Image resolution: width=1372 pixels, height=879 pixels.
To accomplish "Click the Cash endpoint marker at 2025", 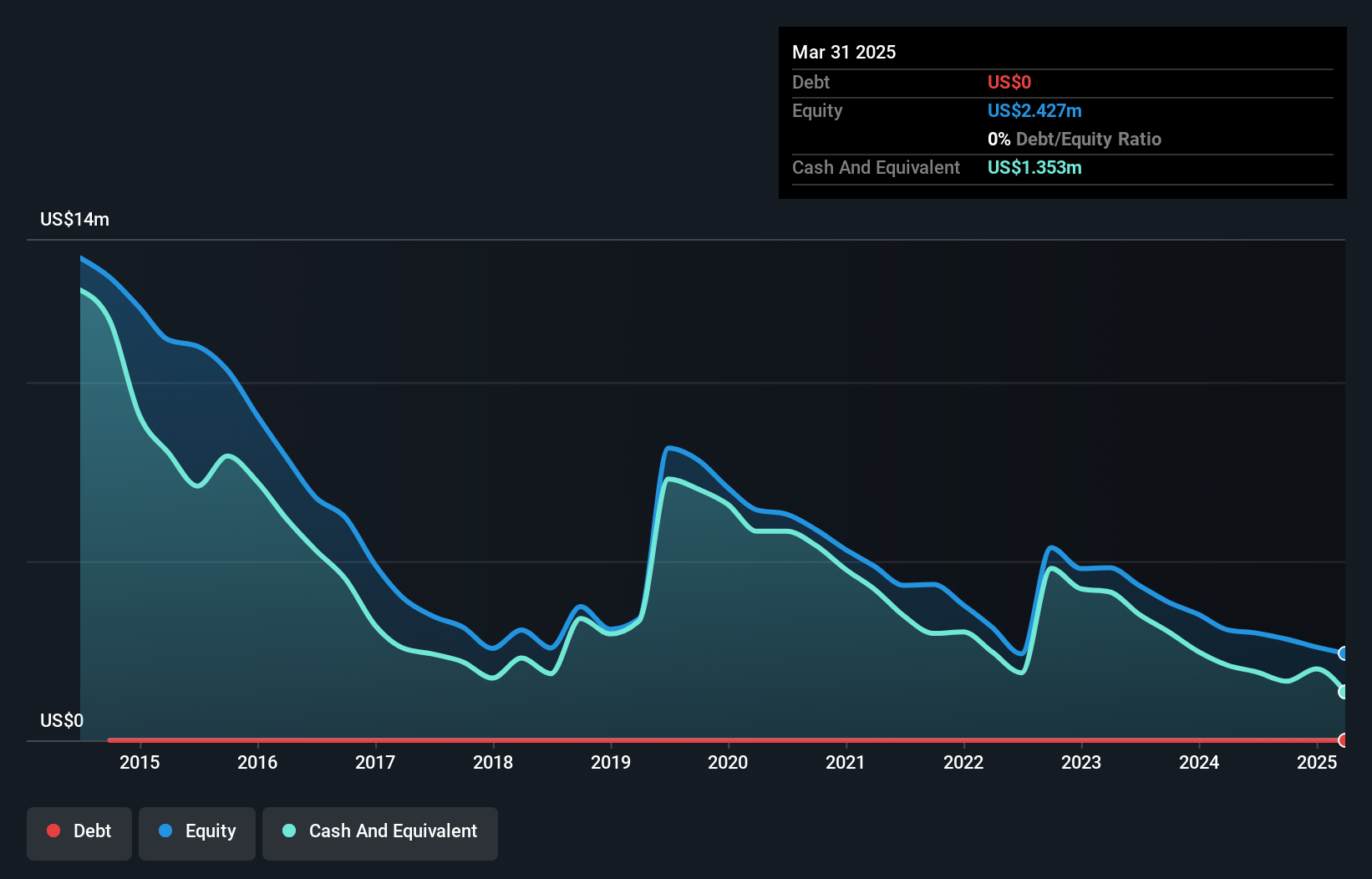I will [x=1344, y=692].
